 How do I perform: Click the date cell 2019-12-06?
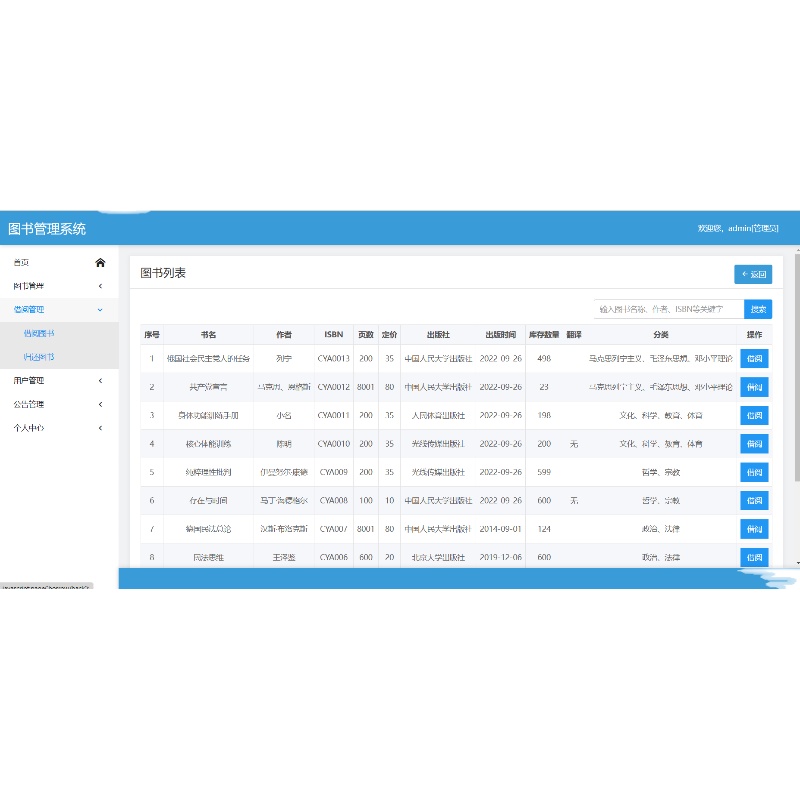coord(501,557)
